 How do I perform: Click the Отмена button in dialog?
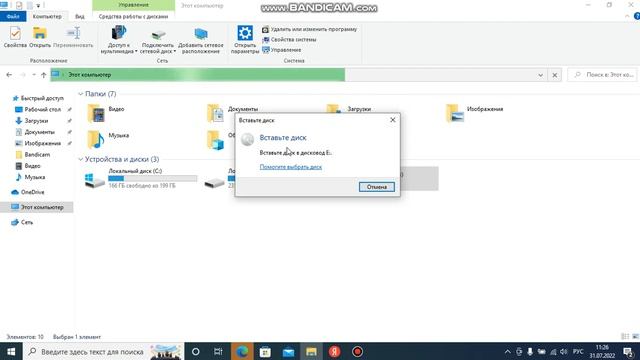pyautogui.click(x=377, y=187)
